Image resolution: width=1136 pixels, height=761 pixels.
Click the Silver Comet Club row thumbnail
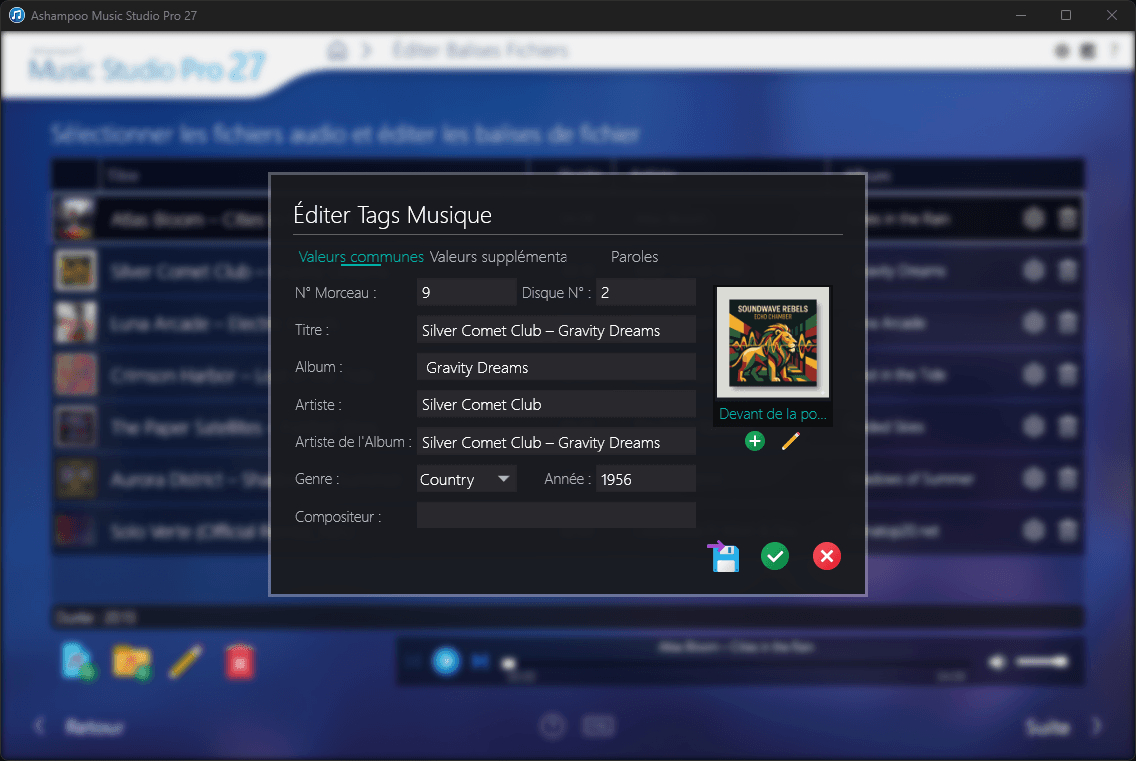pyautogui.click(x=76, y=270)
